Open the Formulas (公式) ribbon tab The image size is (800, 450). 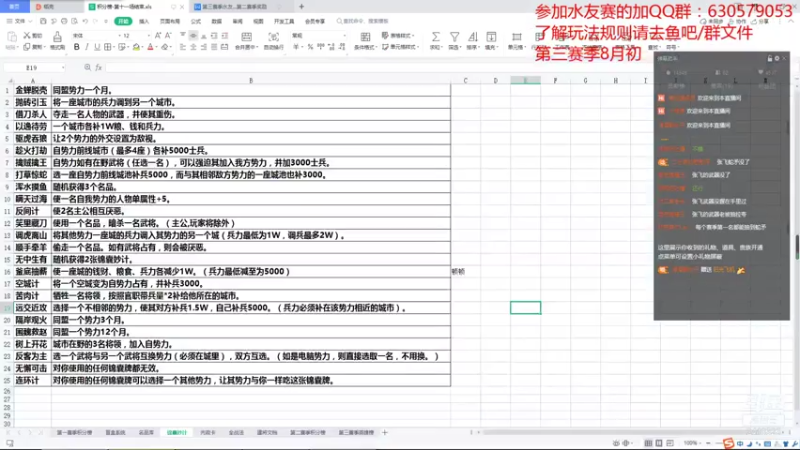pos(196,21)
